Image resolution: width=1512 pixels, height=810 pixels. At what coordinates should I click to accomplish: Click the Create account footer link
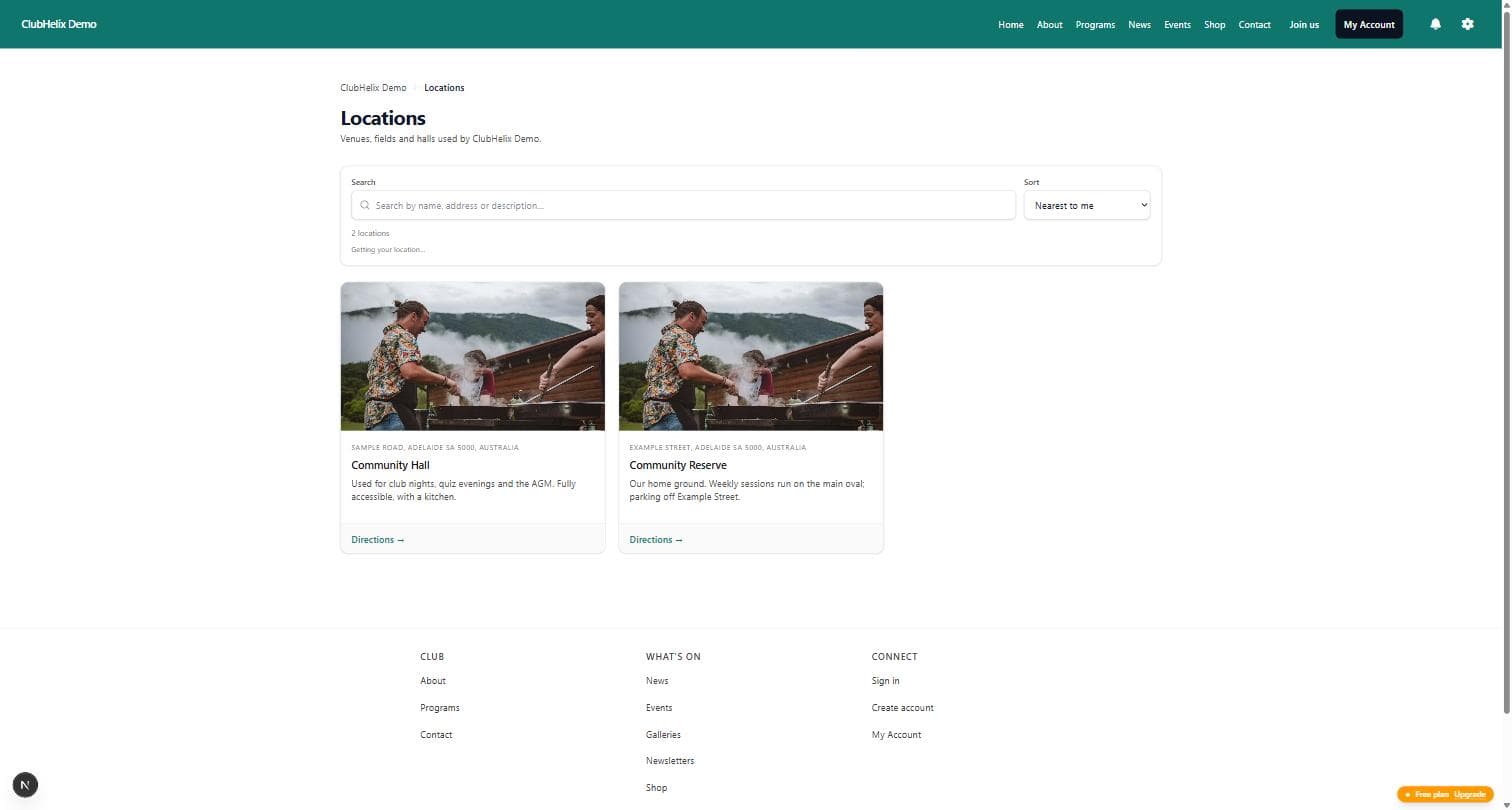click(903, 708)
